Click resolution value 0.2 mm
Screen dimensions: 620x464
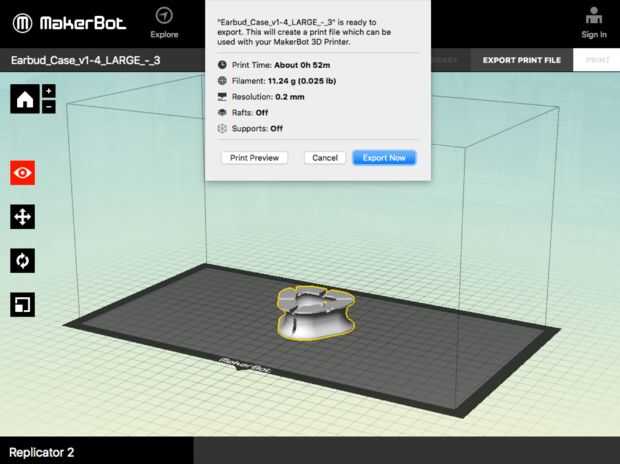click(x=290, y=97)
